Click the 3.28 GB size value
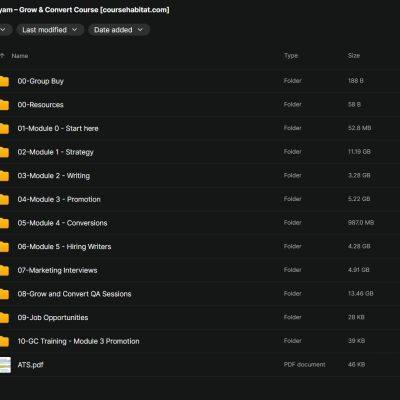The width and height of the screenshot is (400, 400). pyautogui.click(x=359, y=175)
